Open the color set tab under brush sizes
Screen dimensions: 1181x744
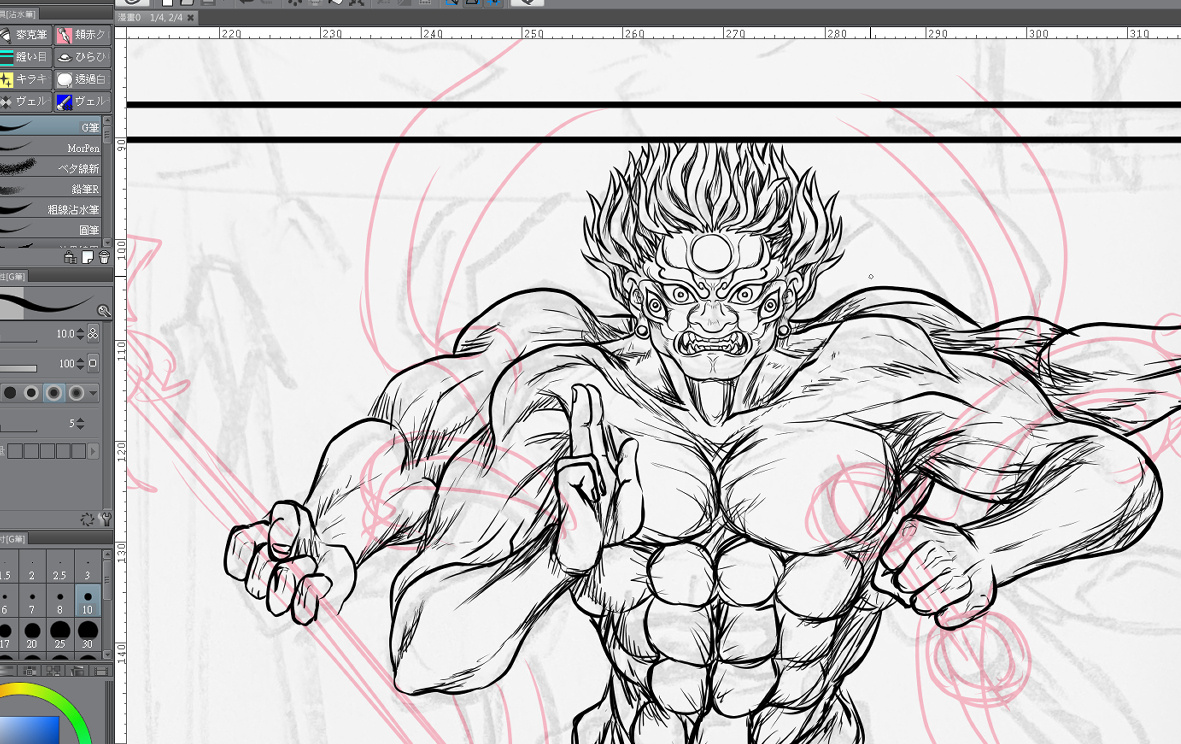29,670
